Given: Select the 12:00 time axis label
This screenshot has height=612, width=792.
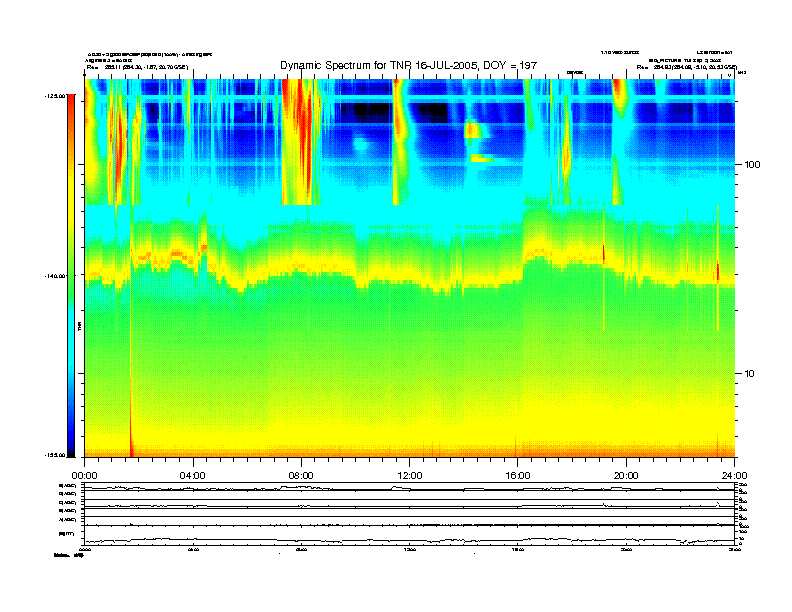Looking at the screenshot, I should (x=410, y=476).
